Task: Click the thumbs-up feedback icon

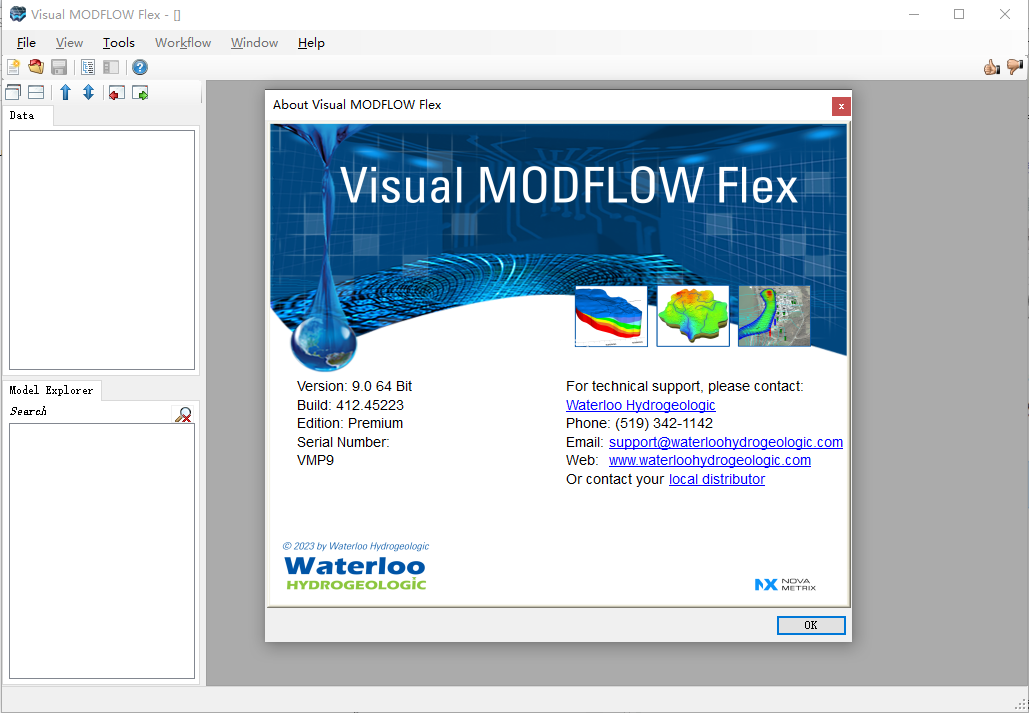Action: pyautogui.click(x=990, y=66)
